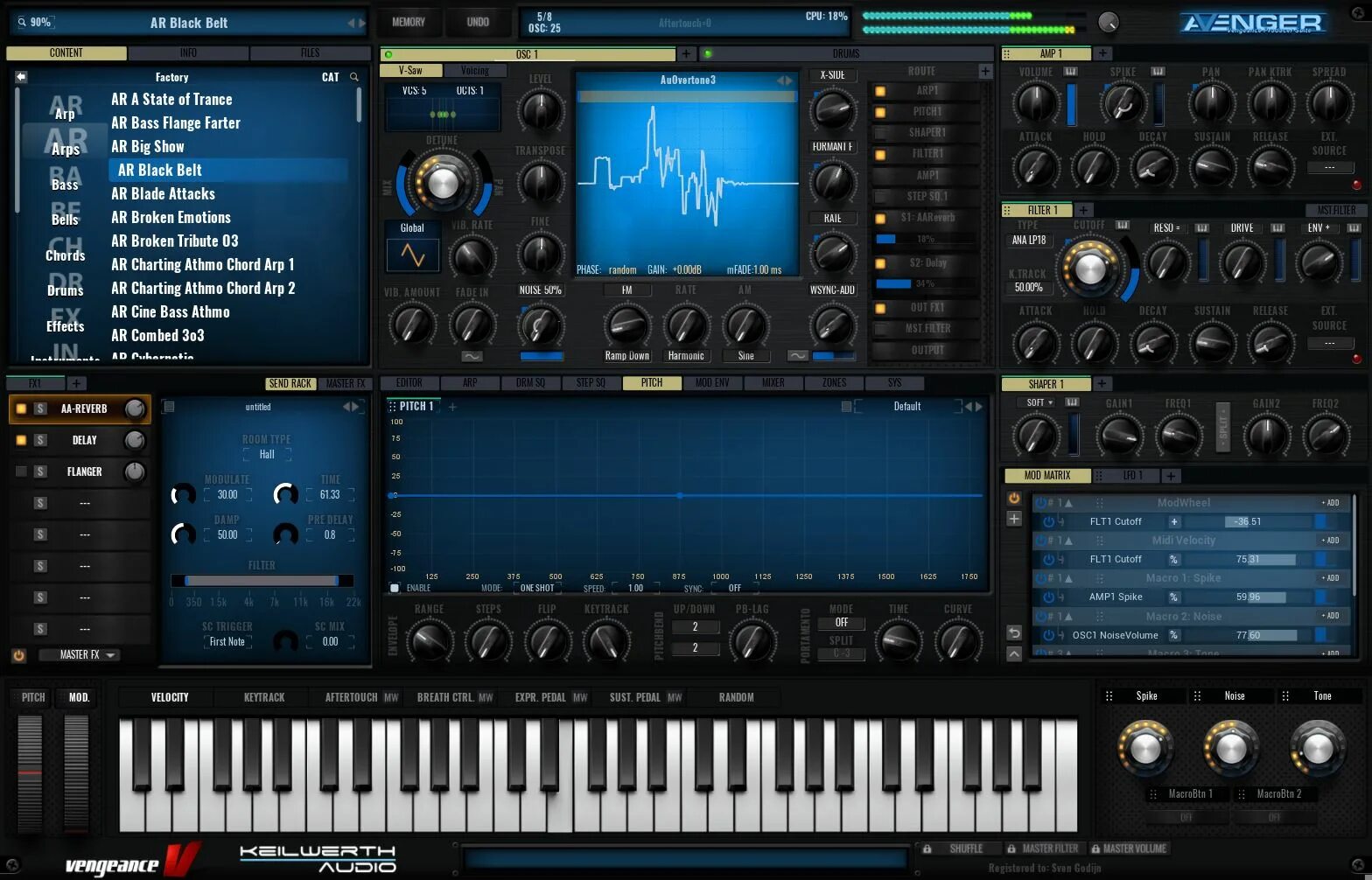The height and width of the screenshot is (880, 1372).
Task: Click the wave shape button under FADE IN knob
Action: 472,356
